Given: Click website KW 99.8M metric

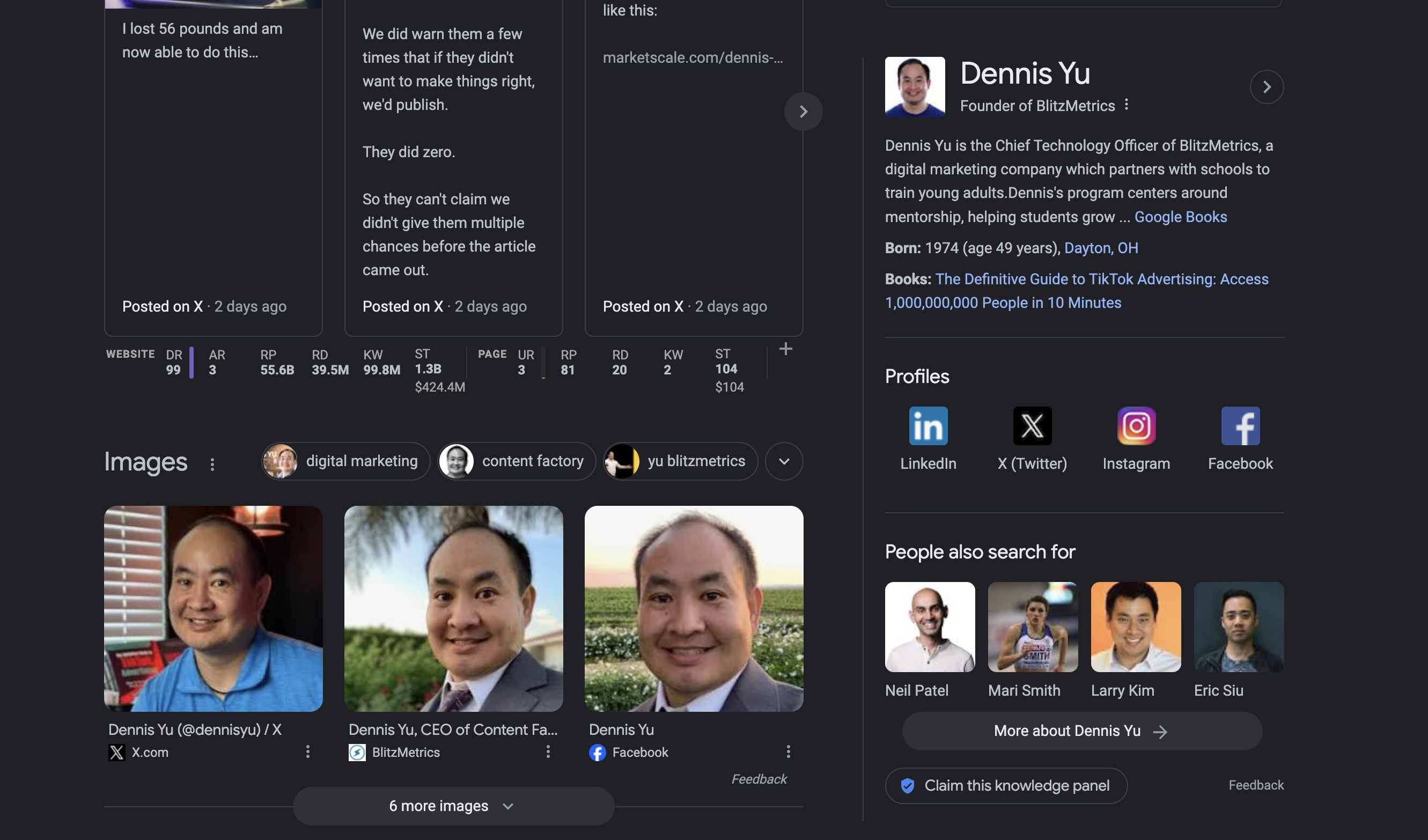Looking at the screenshot, I should (381, 362).
